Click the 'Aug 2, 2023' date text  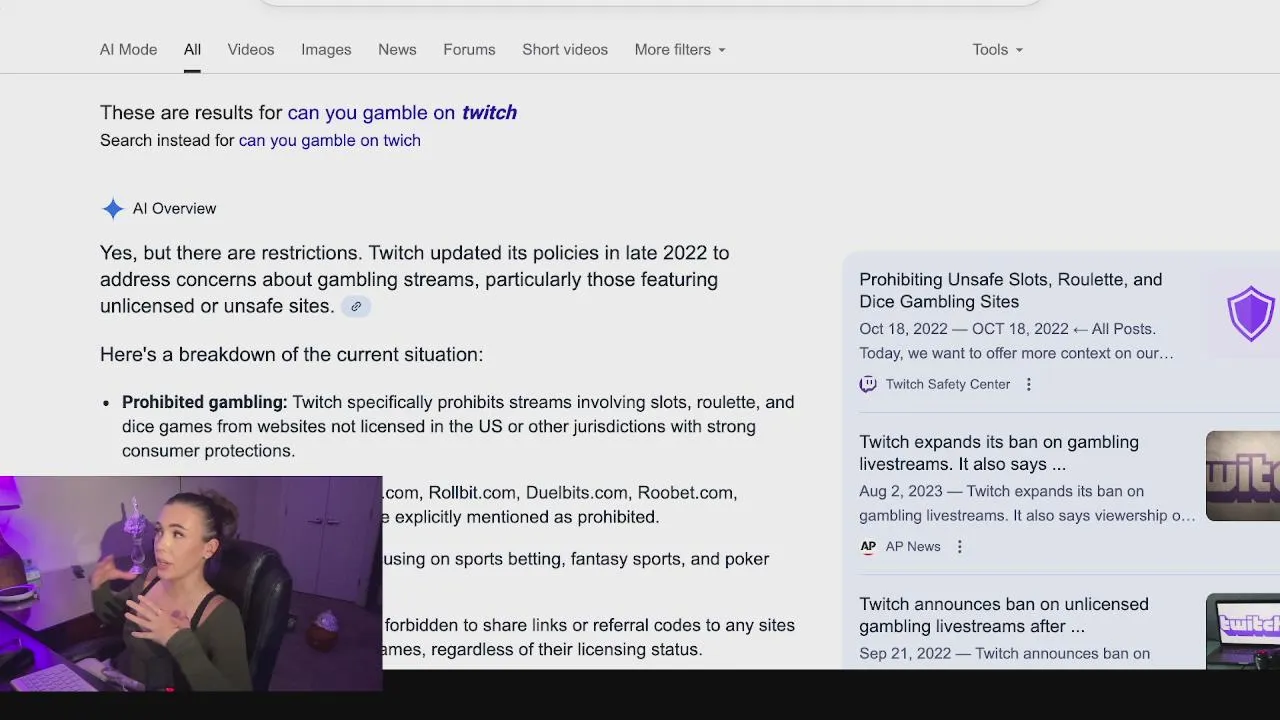pos(900,491)
